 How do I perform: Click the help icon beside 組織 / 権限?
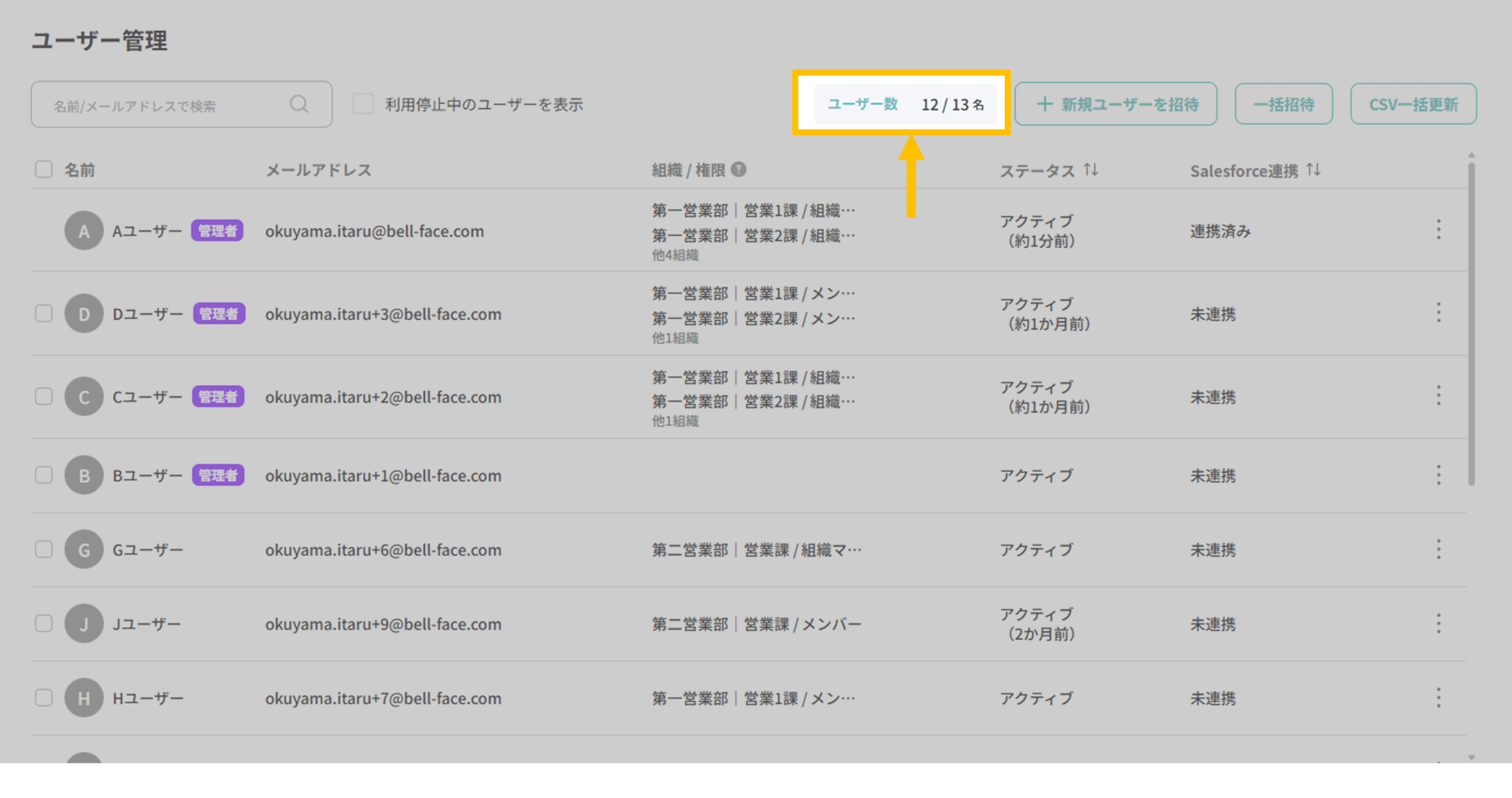[x=739, y=169]
